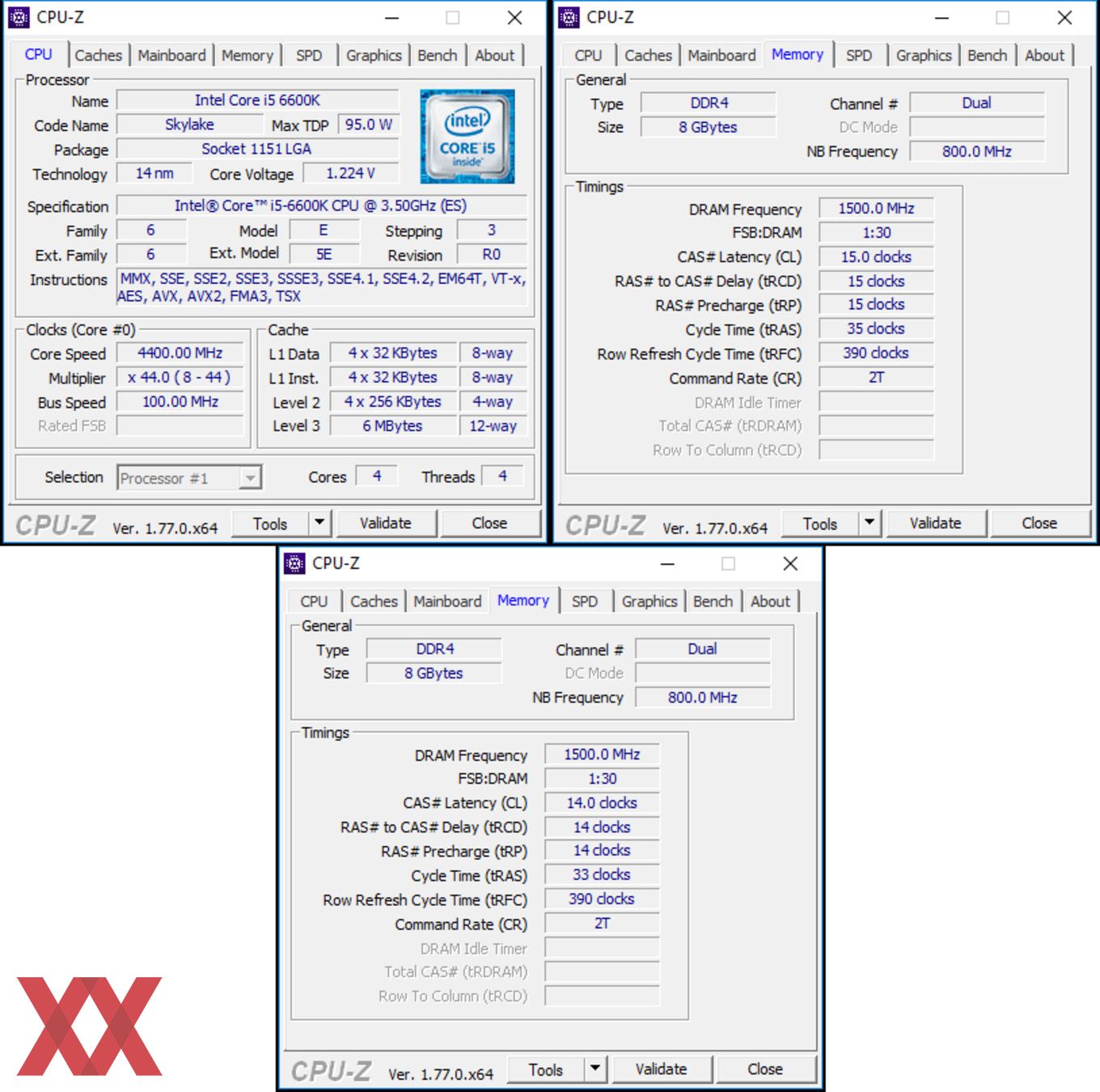The image size is (1100, 1092).
Task: Open the Bench tab in the top-left window
Action: click(437, 55)
